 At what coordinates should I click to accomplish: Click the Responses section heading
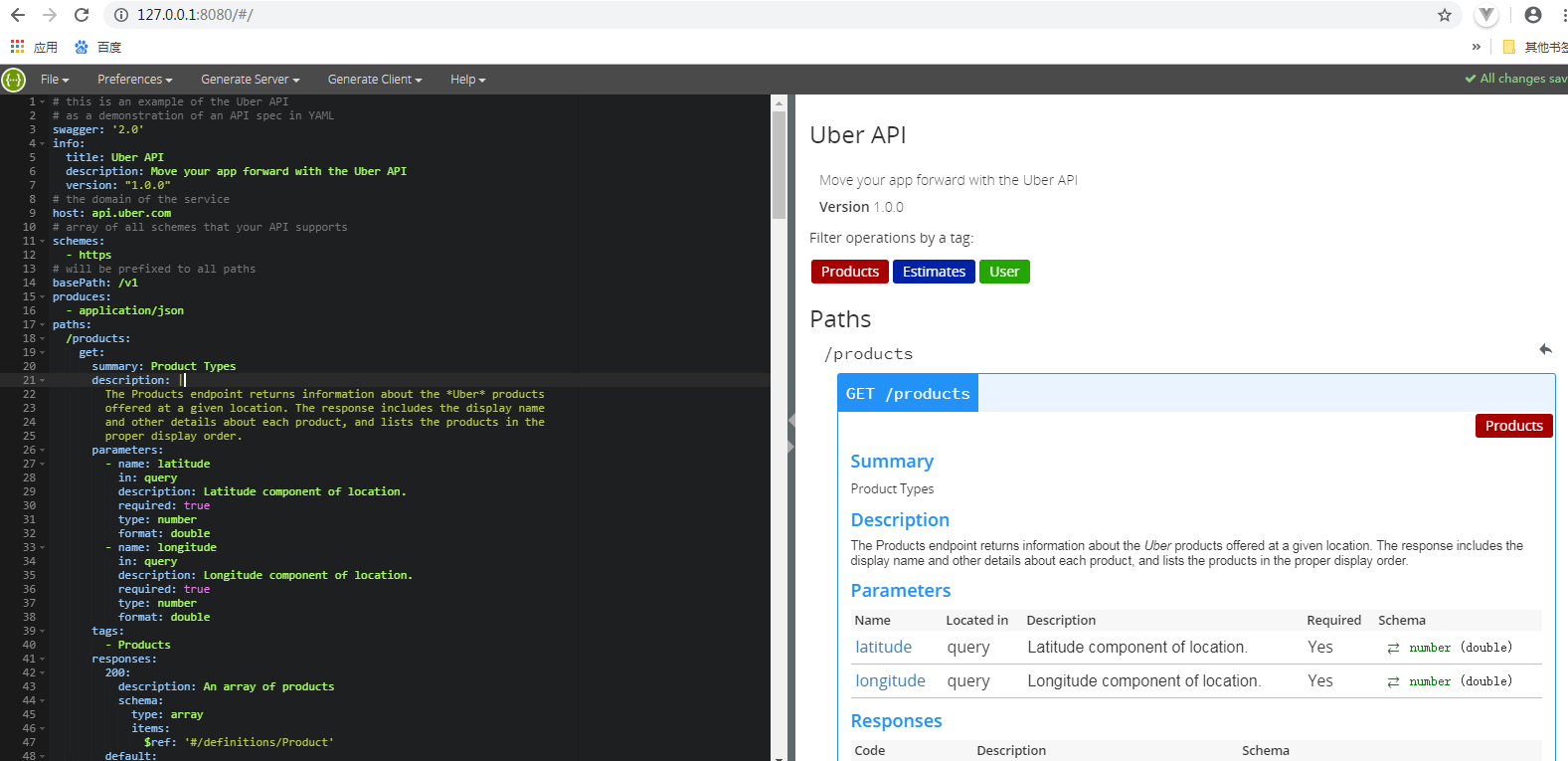point(896,721)
